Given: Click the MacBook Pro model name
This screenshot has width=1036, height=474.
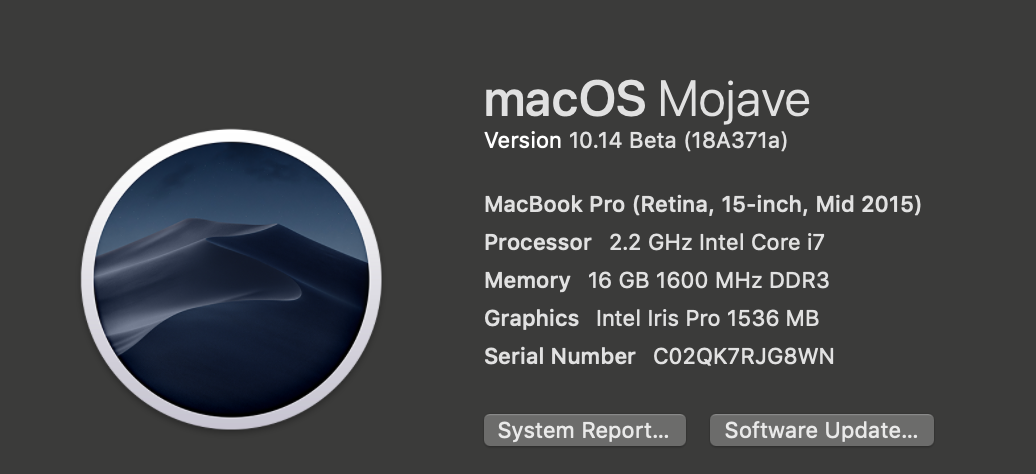Looking at the screenshot, I should (x=555, y=205).
